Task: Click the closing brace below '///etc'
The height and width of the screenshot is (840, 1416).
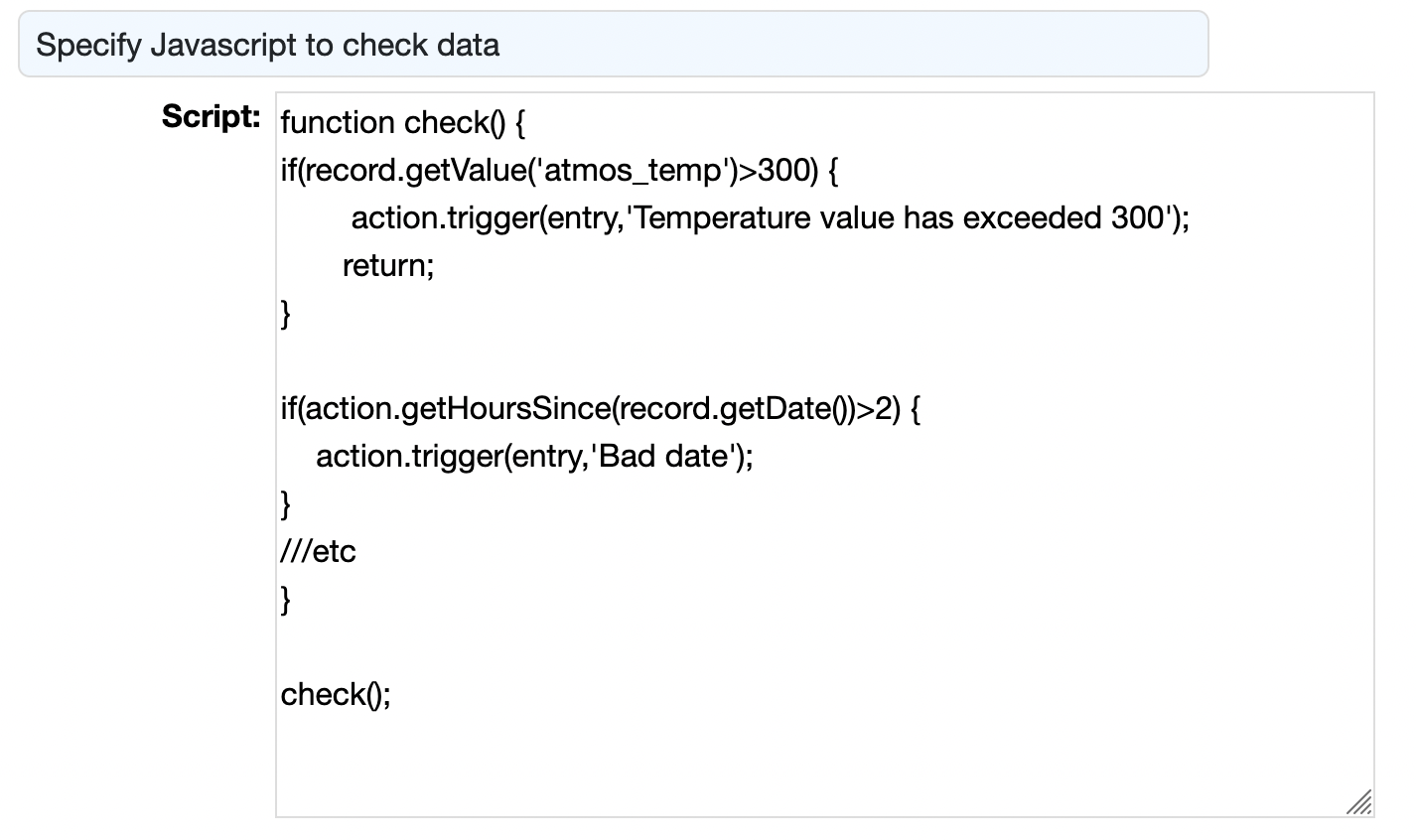Action: (x=287, y=599)
